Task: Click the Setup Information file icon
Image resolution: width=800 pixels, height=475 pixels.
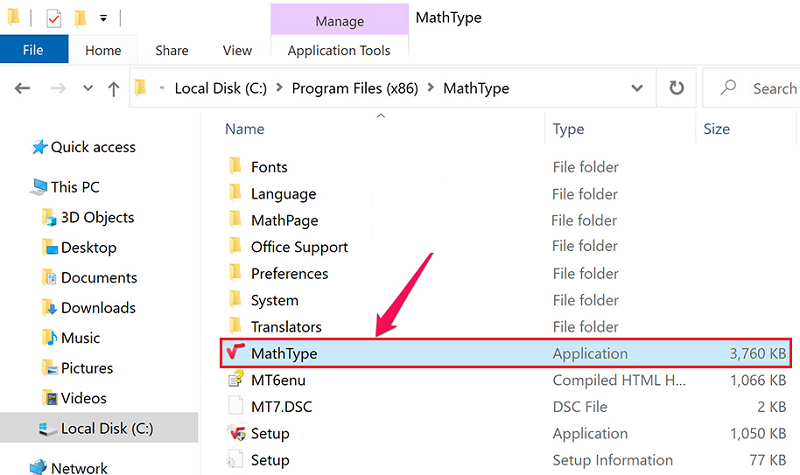Action: click(x=235, y=459)
